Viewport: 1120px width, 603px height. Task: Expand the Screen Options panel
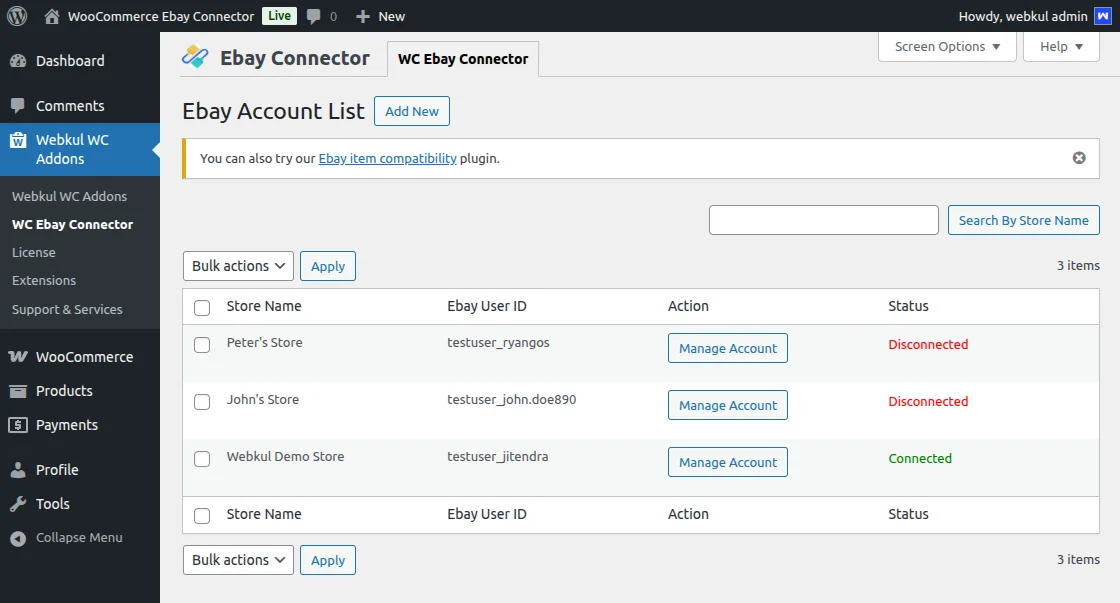[947, 47]
